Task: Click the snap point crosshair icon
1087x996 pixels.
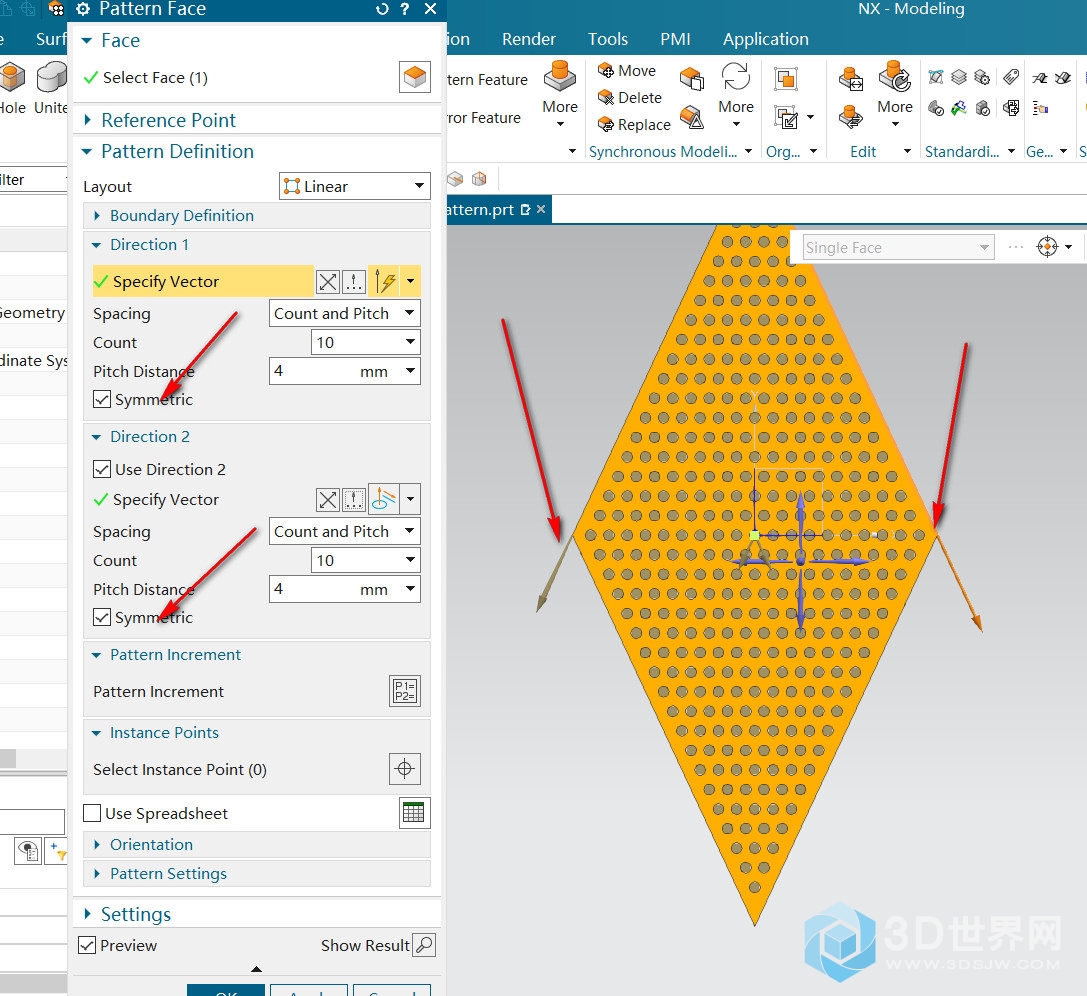Action: coord(1047,247)
